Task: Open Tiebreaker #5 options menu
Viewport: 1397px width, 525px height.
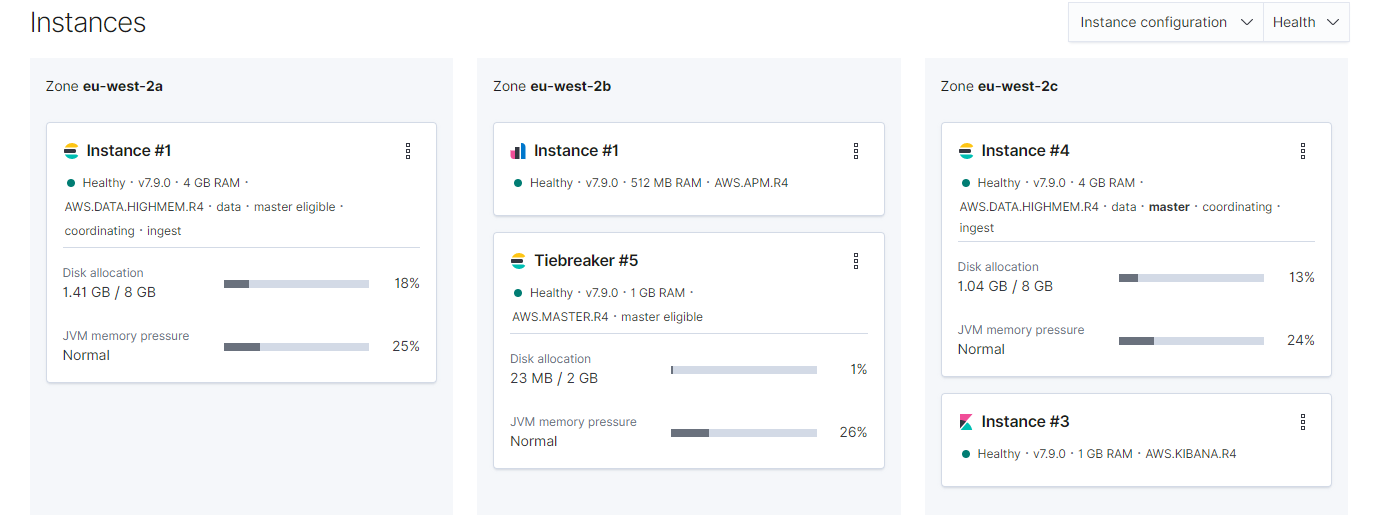Action: pos(856,261)
